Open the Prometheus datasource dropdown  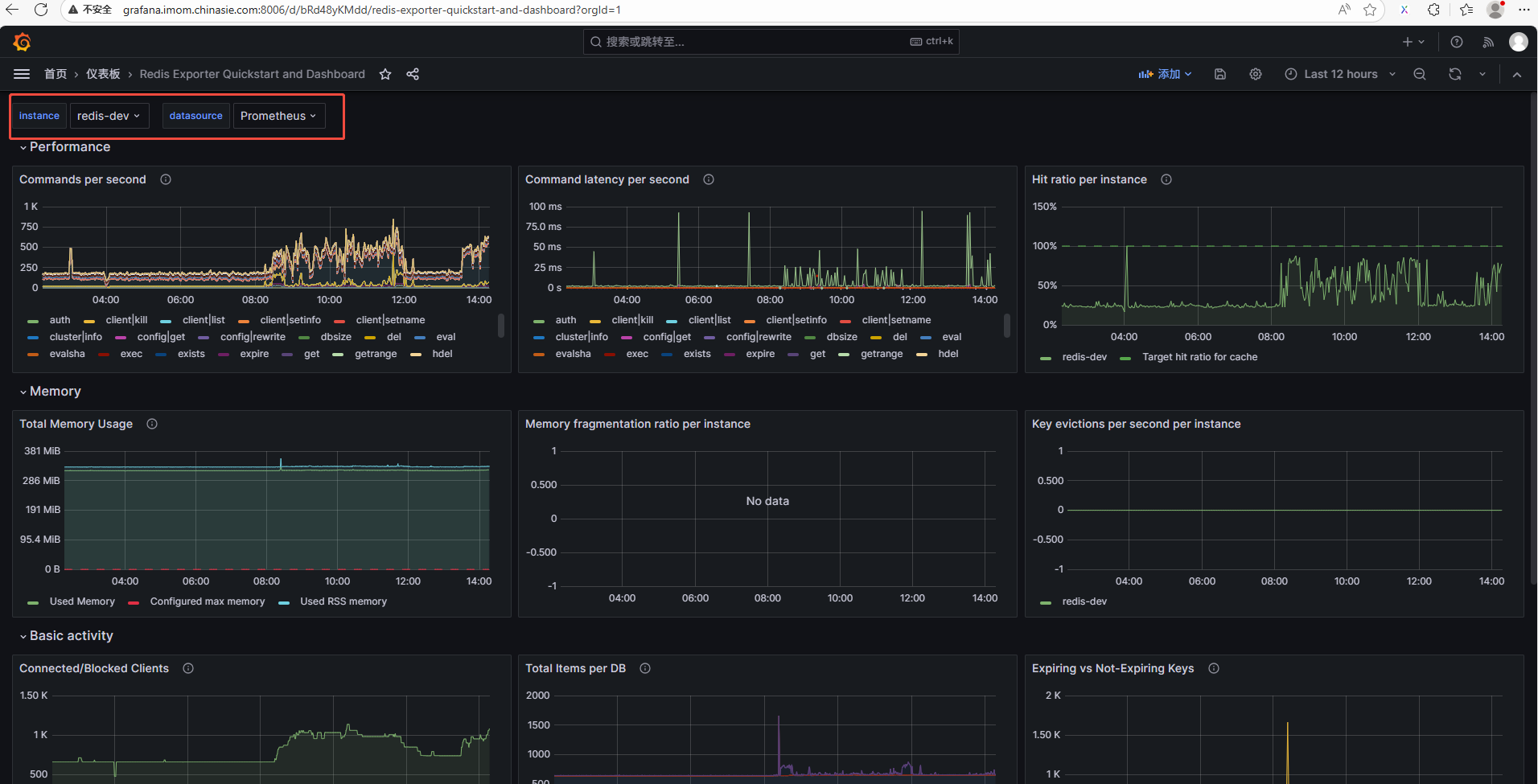(x=278, y=116)
